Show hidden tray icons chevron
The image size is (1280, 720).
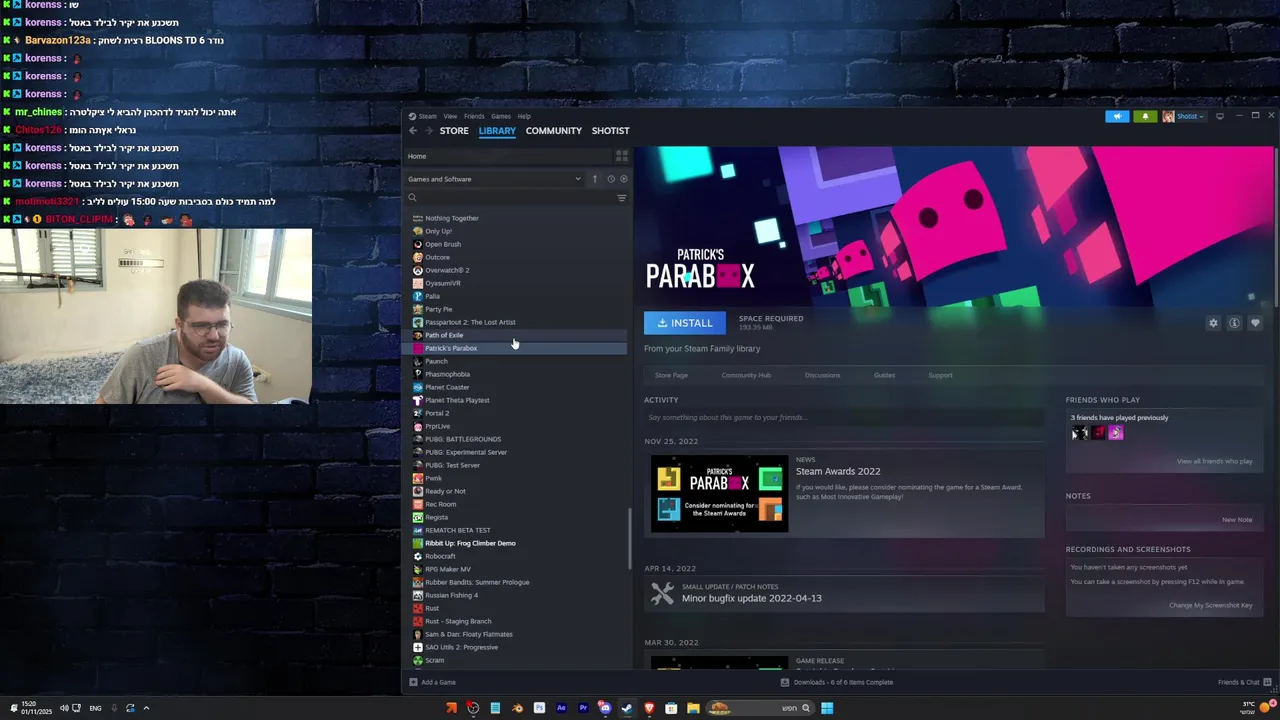point(146,708)
